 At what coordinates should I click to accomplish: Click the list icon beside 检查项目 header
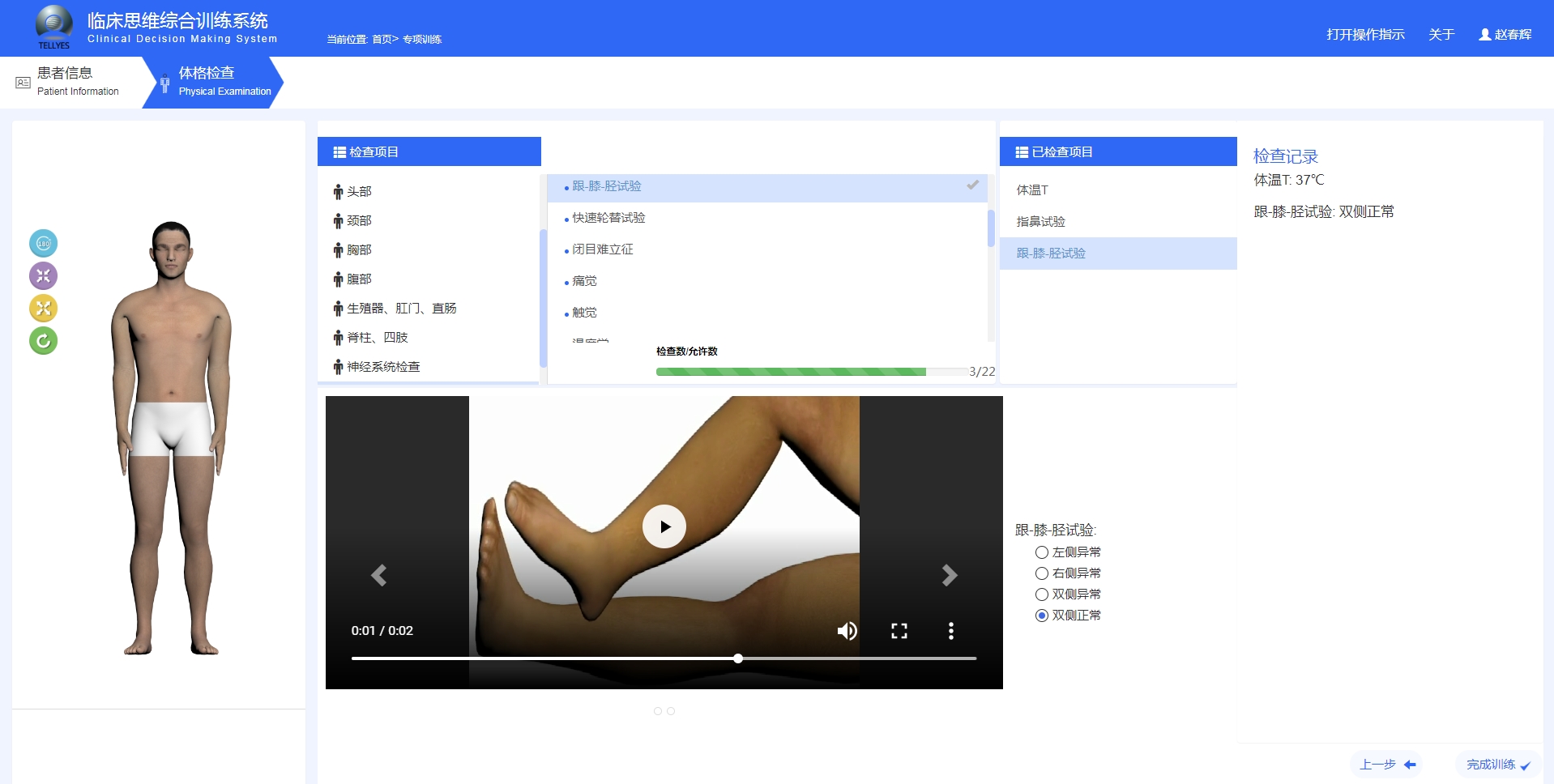point(340,152)
